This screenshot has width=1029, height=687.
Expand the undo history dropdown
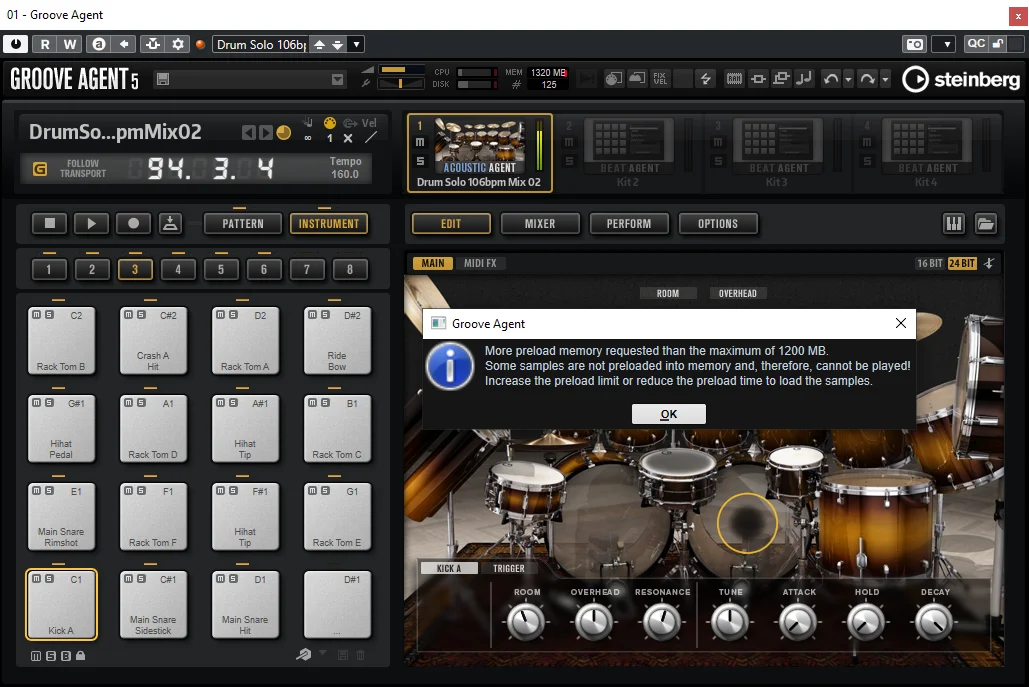[848, 79]
